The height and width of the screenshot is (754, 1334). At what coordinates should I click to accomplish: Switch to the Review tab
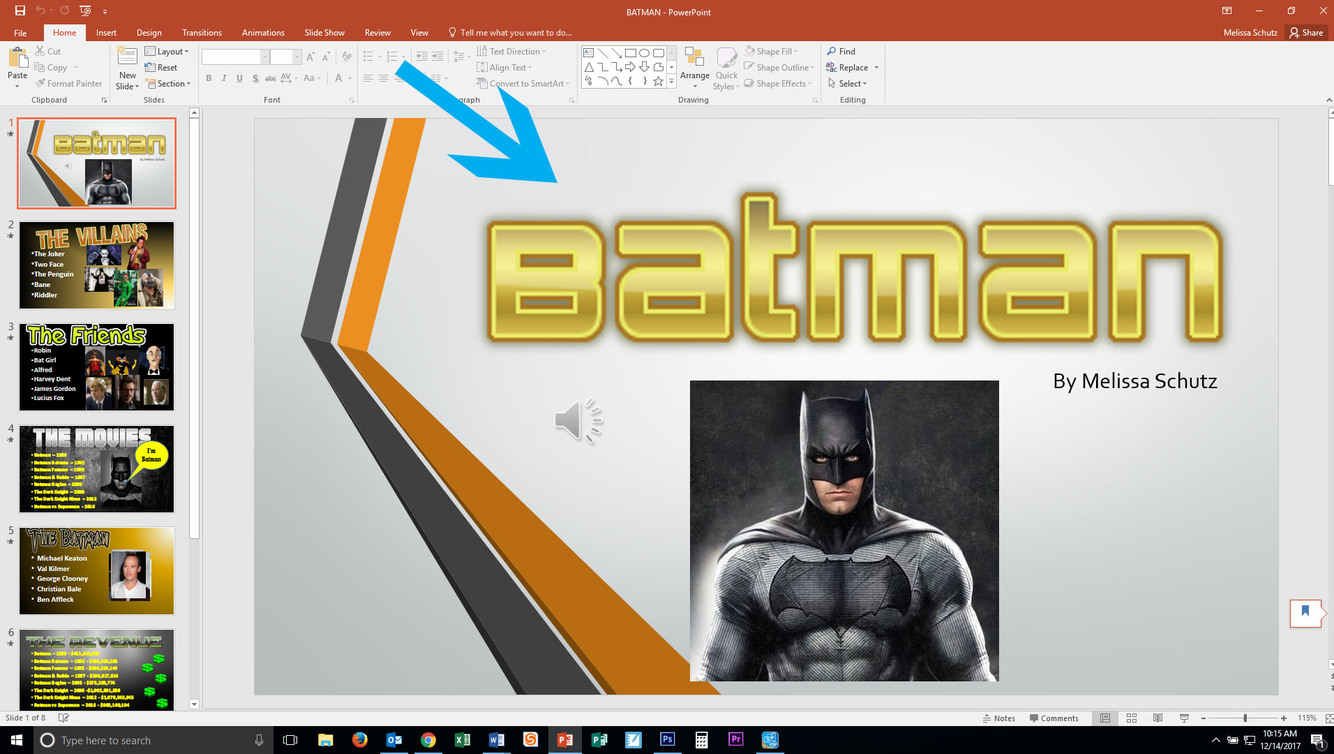pyautogui.click(x=378, y=33)
